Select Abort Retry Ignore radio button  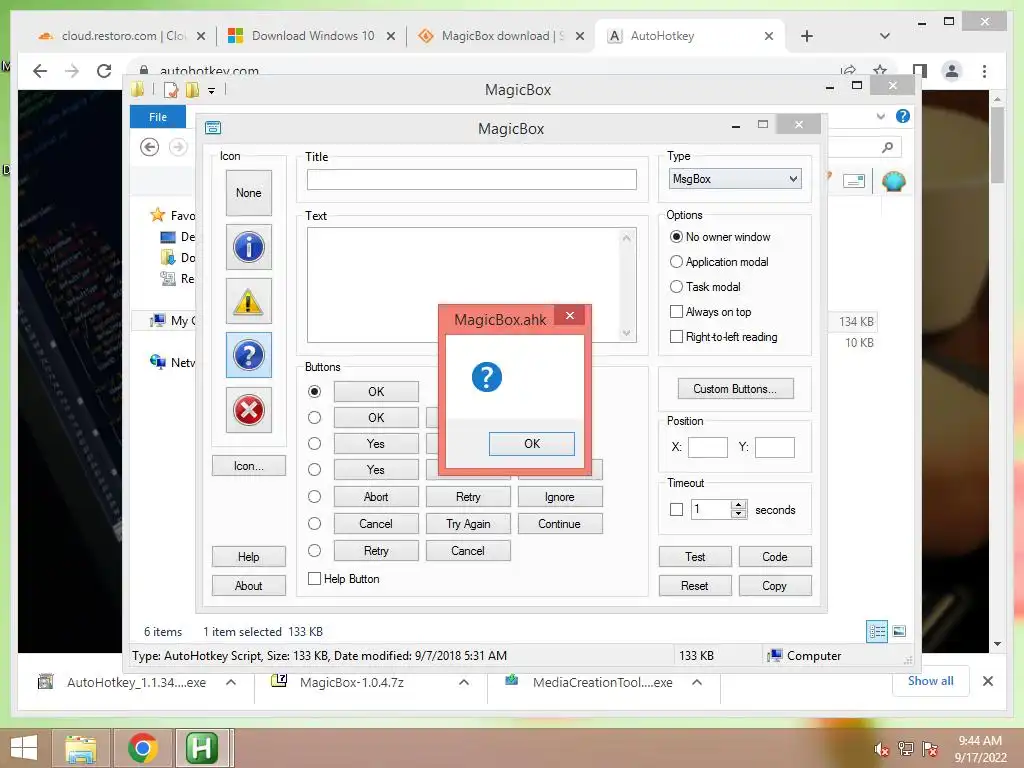click(314, 496)
